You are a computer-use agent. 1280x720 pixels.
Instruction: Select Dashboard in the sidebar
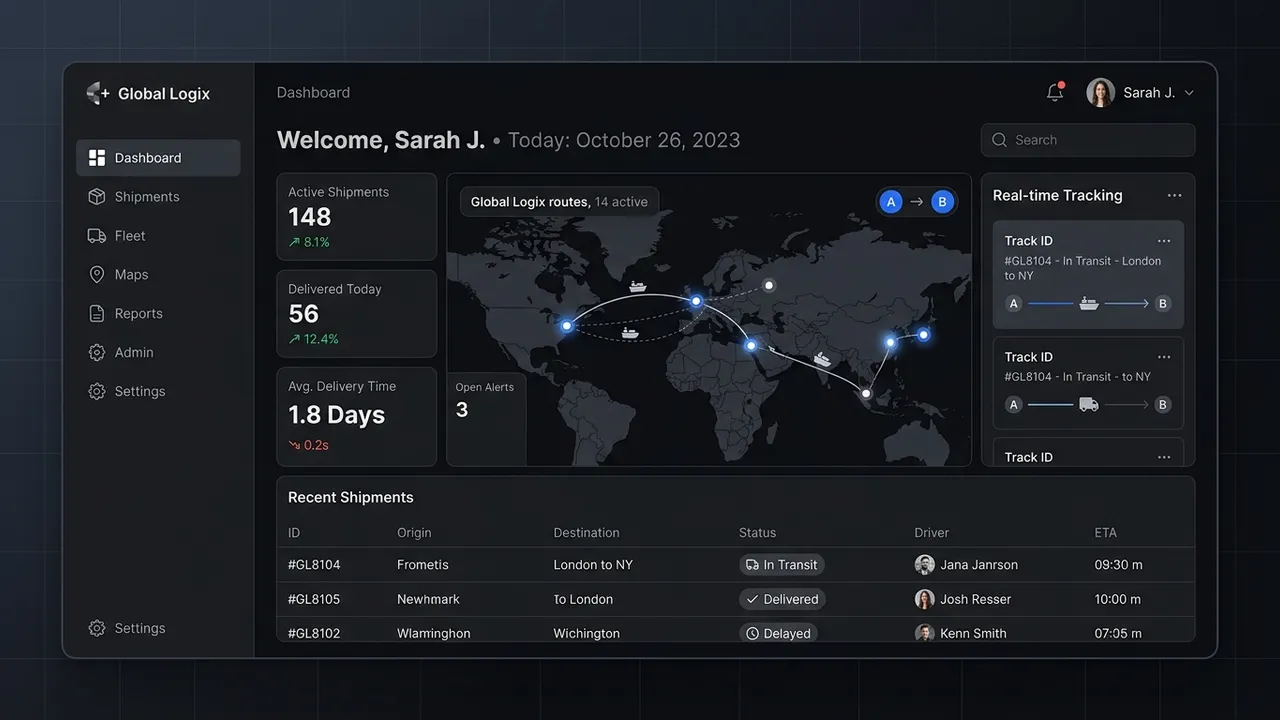click(158, 158)
